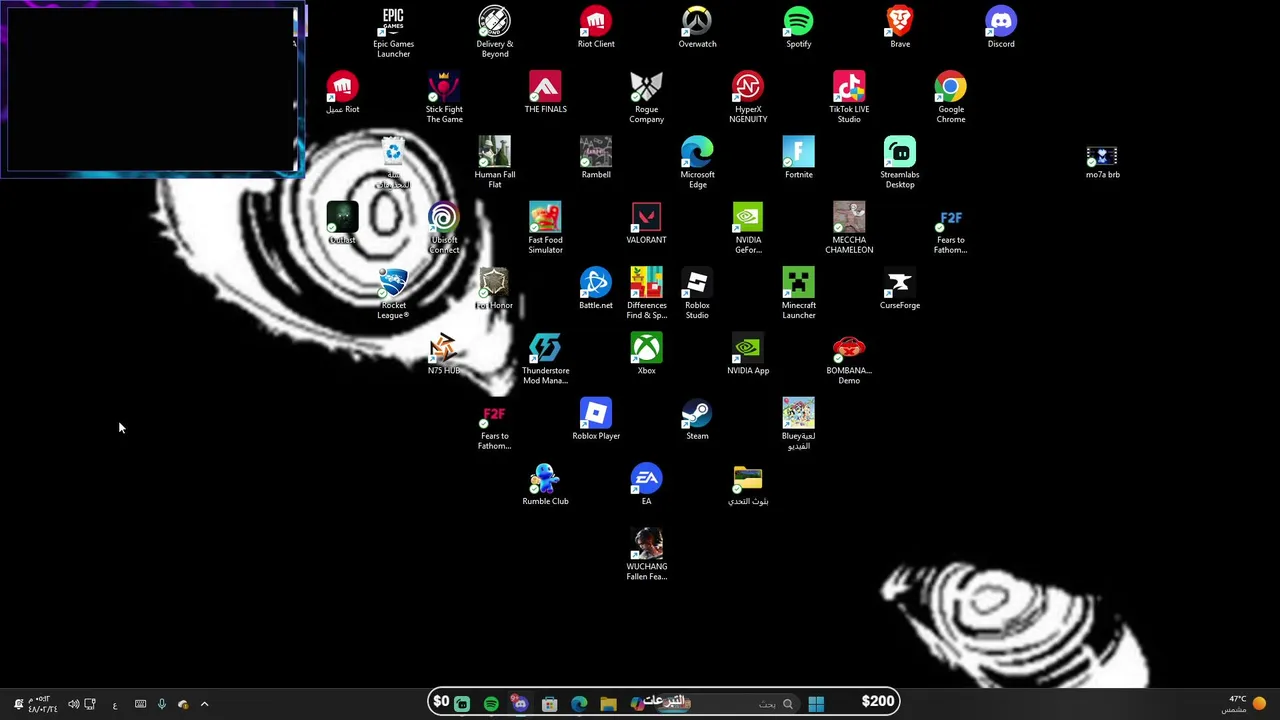Open the volume control in tray
1280x720 pixels.
[73, 704]
